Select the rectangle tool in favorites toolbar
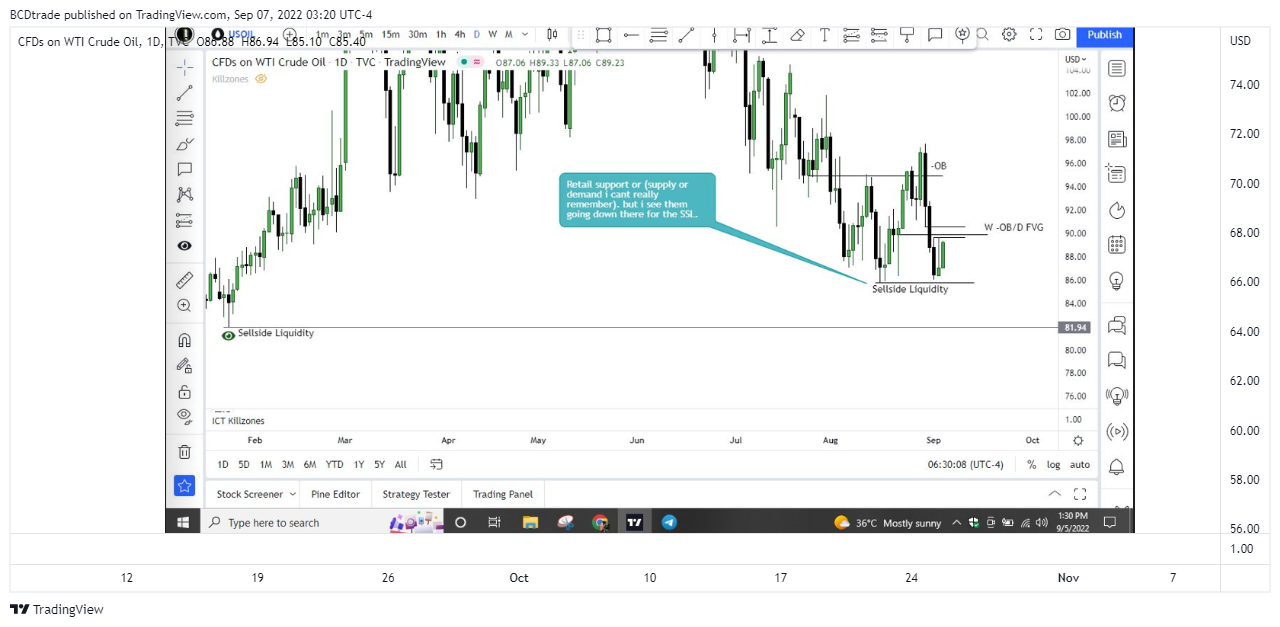The image size is (1280, 627). click(x=604, y=35)
